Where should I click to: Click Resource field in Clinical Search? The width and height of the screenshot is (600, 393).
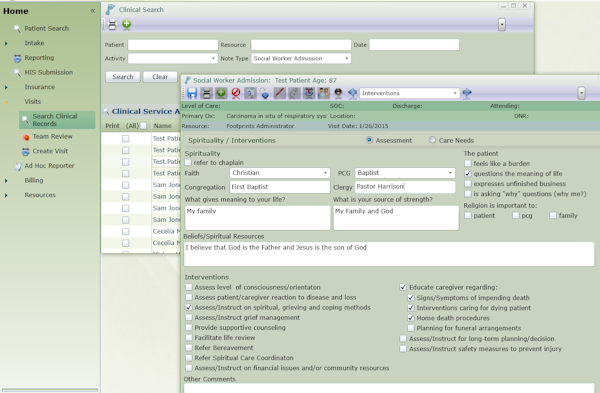pyautogui.click(x=301, y=45)
